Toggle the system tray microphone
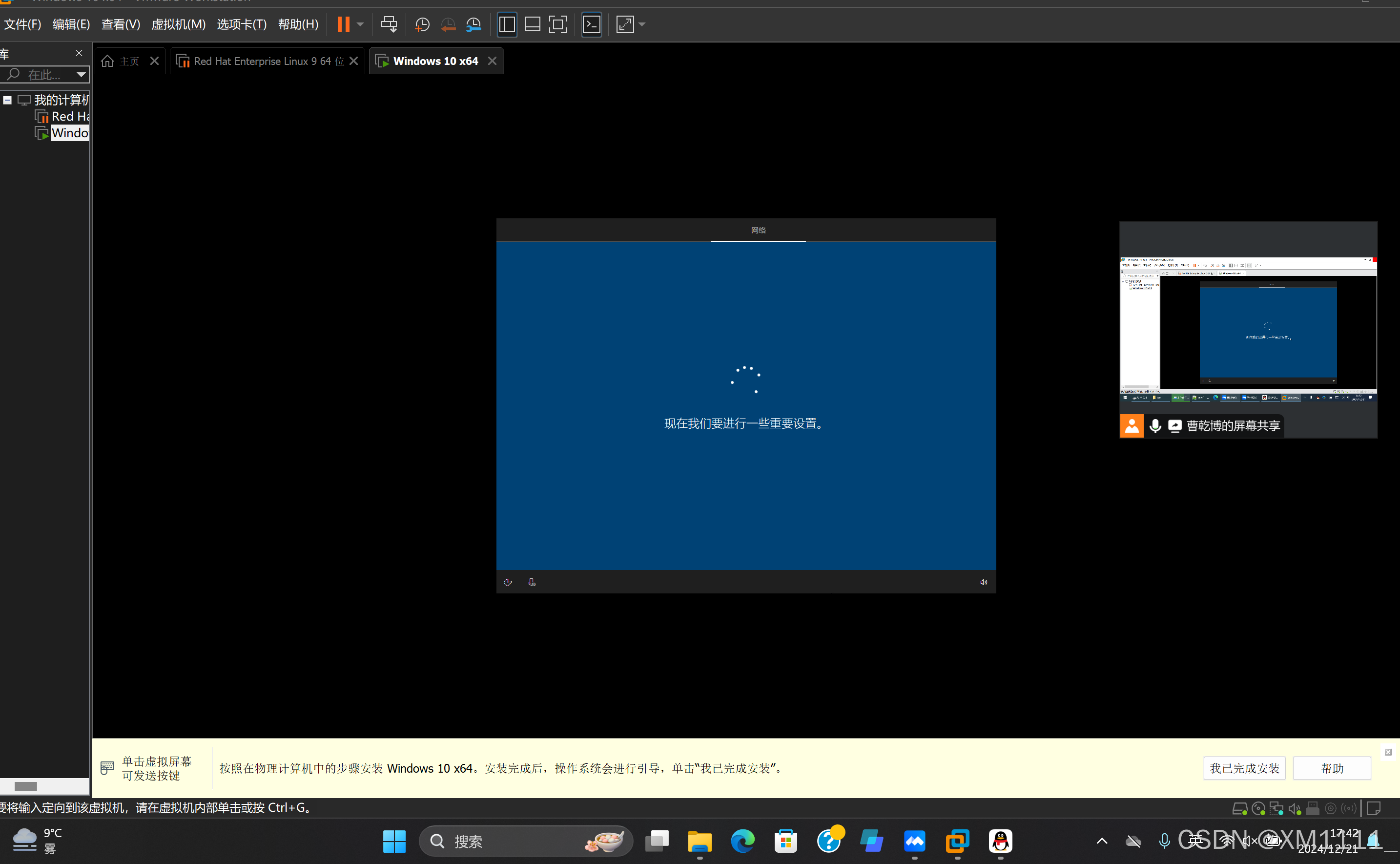Screen dimensions: 1400x864 pyautogui.click(x=1164, y=841)
